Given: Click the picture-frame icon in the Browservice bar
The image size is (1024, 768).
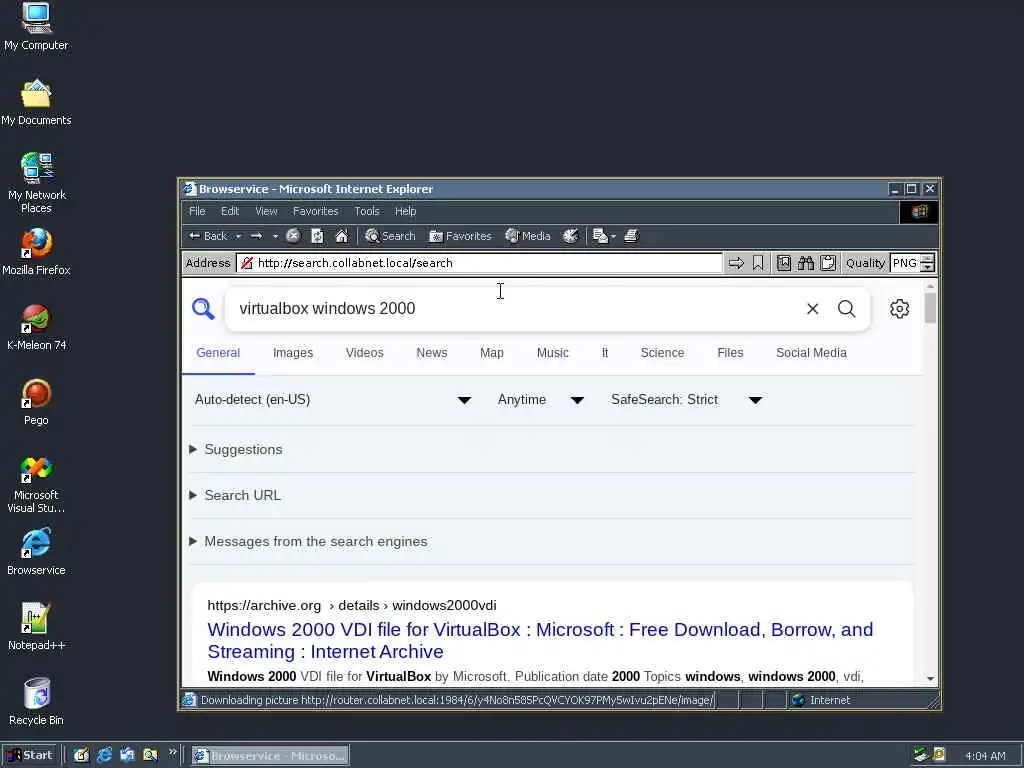Looking at the screenshot, I should click(x=784, y=263).
